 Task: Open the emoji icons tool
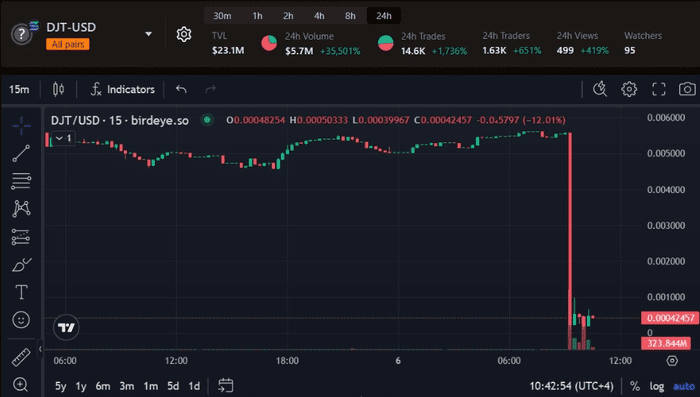(x=21, y=320)
